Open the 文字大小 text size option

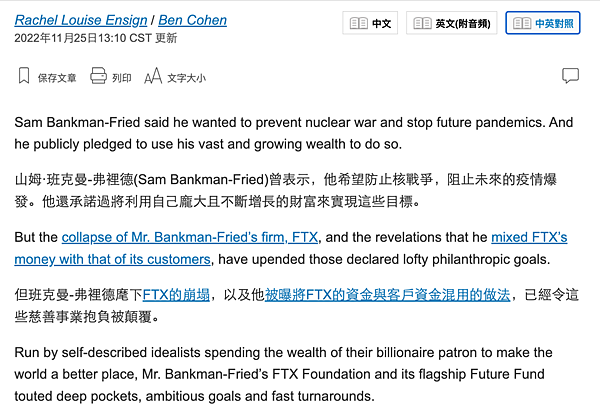(186, 77)
